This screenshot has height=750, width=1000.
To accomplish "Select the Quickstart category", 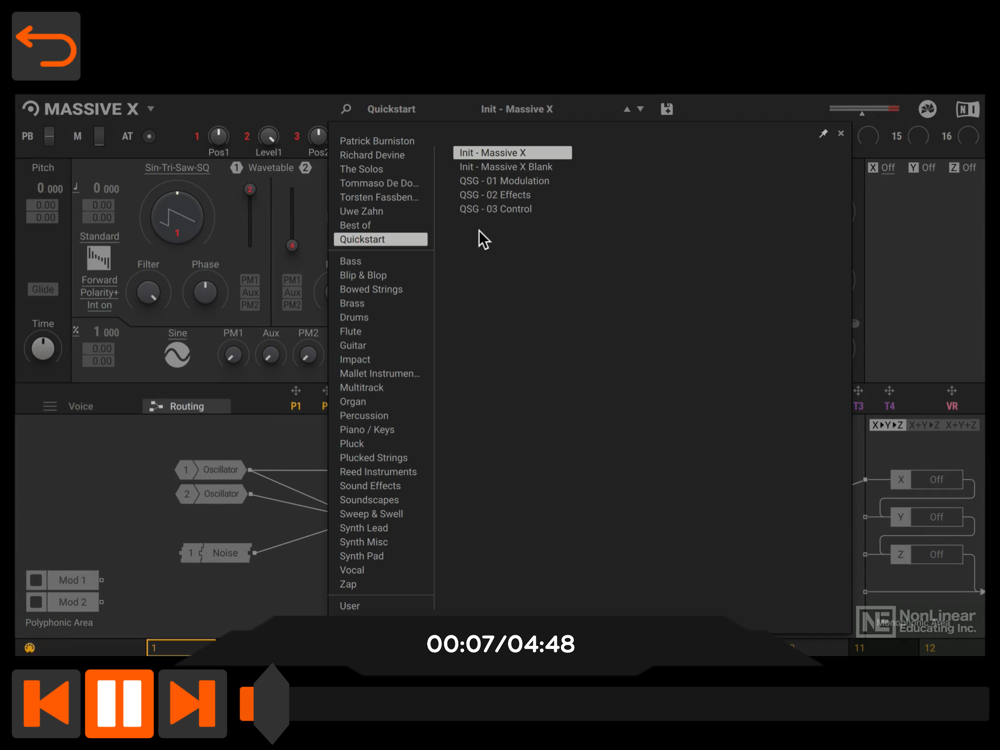I will [x=381, y=239].
